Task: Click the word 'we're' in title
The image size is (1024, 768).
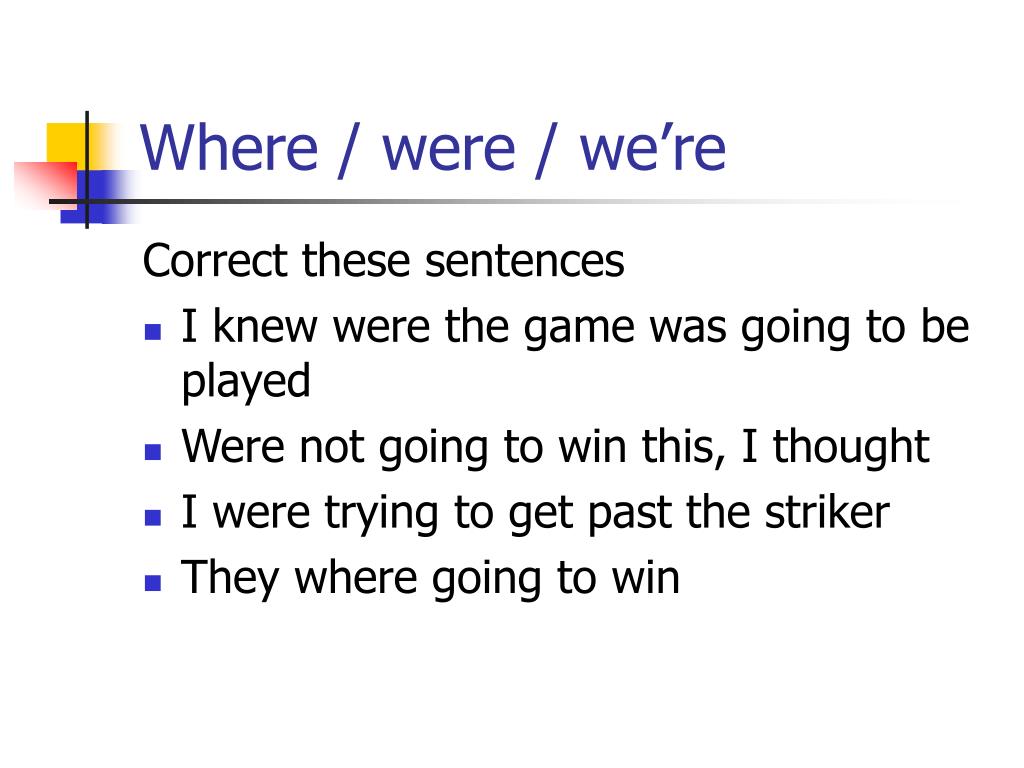Action: tap(652, 148)
